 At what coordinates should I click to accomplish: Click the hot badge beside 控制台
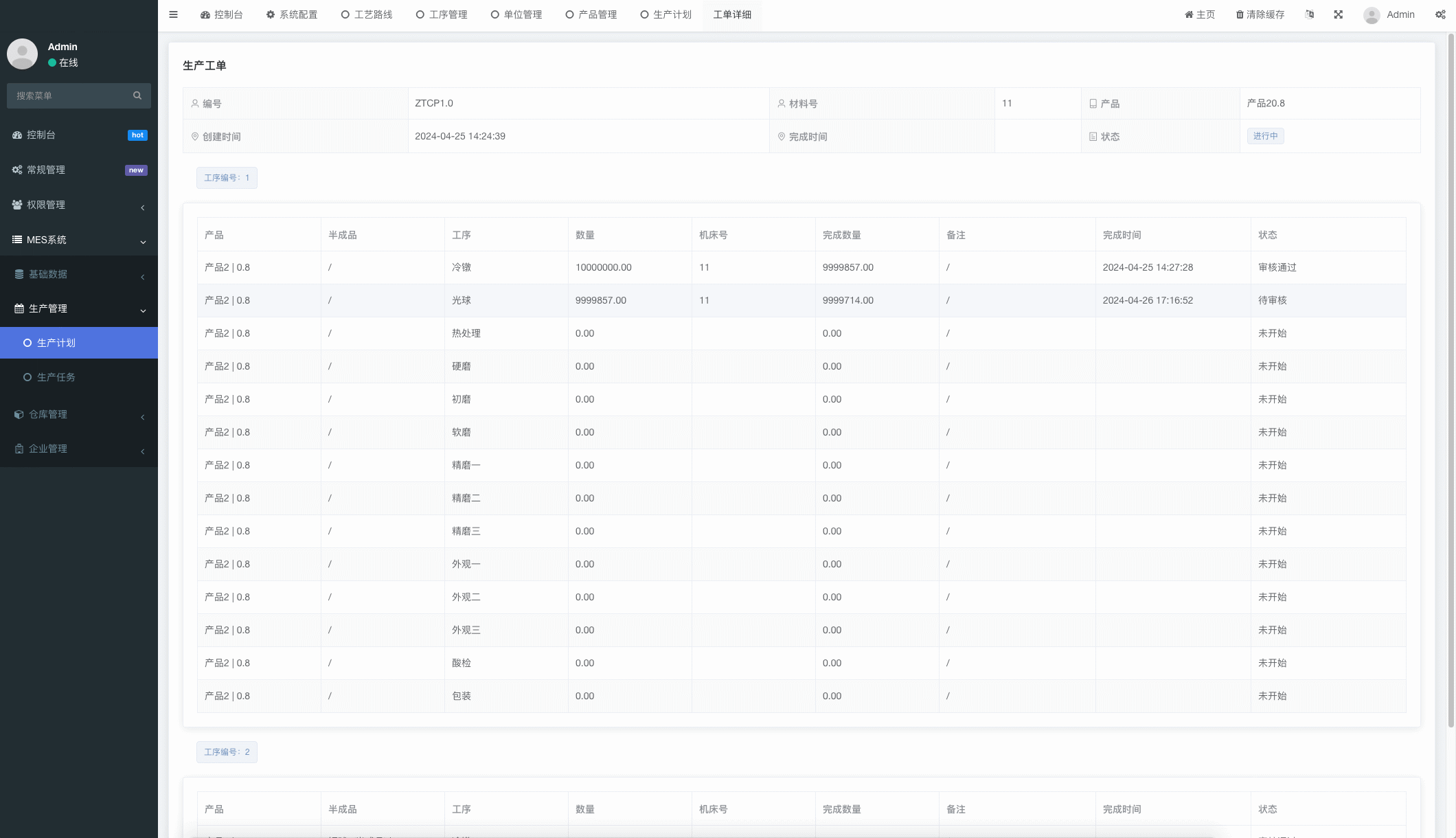pyautogui.click(x=137, y=135)
